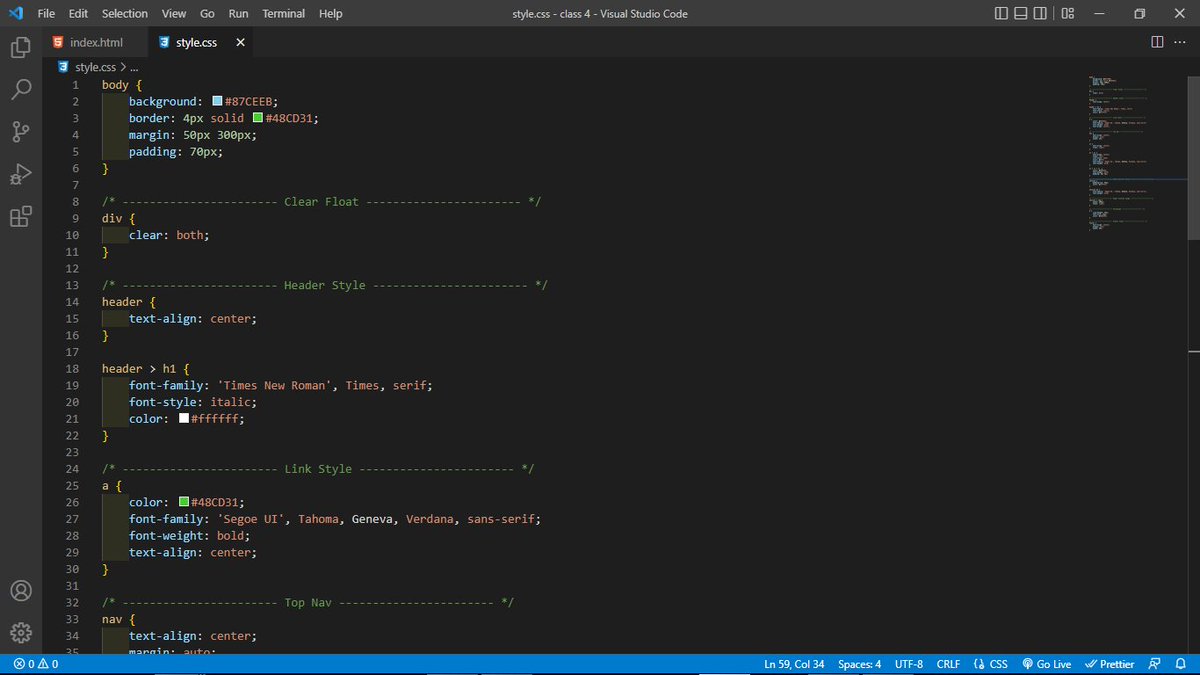Toggle the Secondary Side Bar layout icon
1200x675 pixels.
[x=1040, y=13]
